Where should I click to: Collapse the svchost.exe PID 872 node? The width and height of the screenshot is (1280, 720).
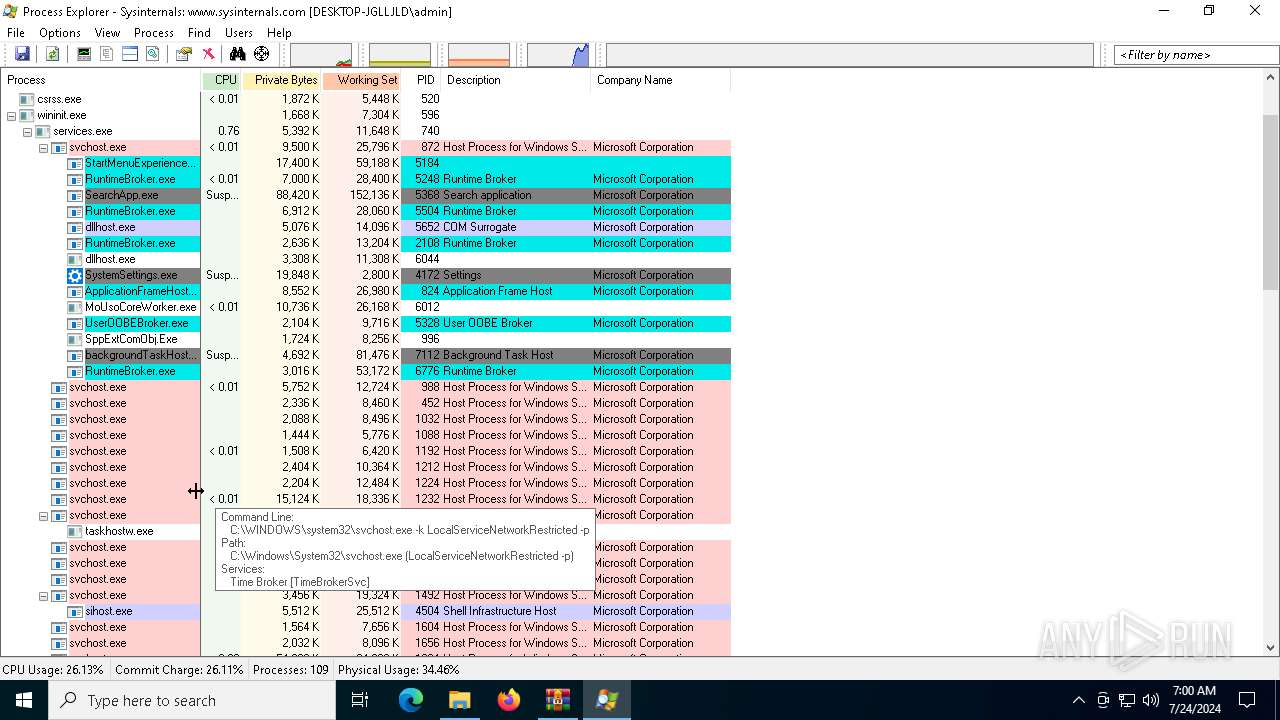(x=43, y=148)
